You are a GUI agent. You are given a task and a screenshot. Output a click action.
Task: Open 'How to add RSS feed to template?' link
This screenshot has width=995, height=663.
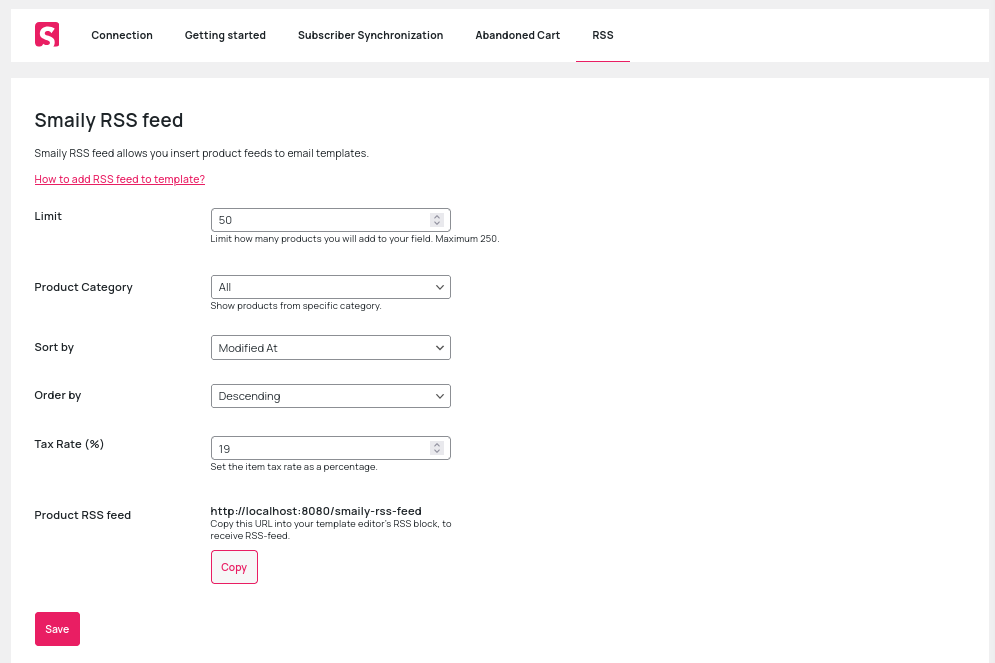119,179
